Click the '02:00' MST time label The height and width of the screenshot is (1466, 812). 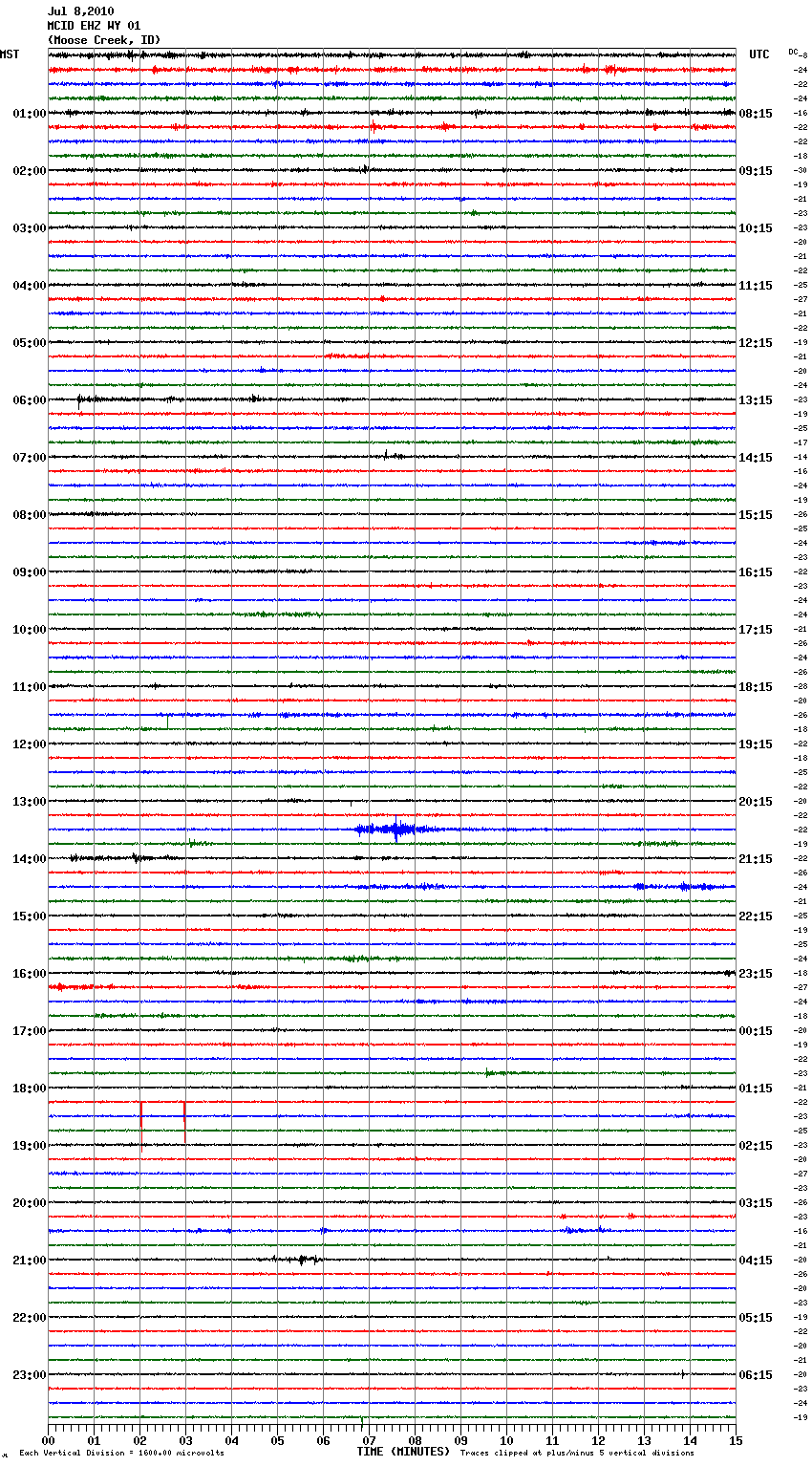click(30, 171)
